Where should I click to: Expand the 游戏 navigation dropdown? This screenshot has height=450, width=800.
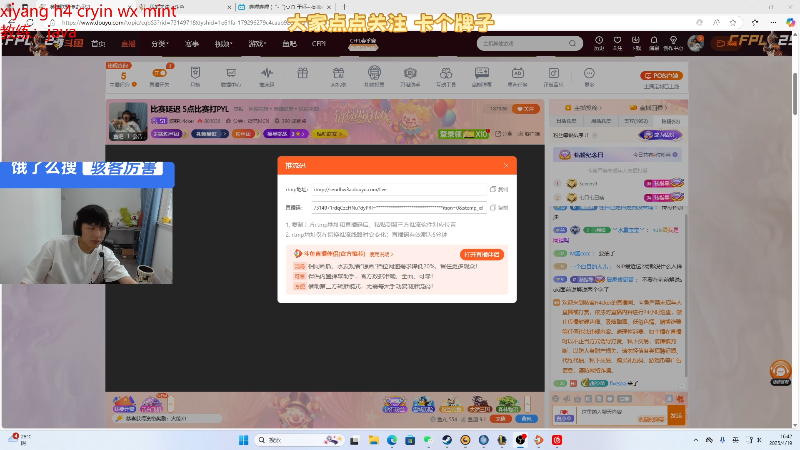pyautogui.click(x=256, y=44)
